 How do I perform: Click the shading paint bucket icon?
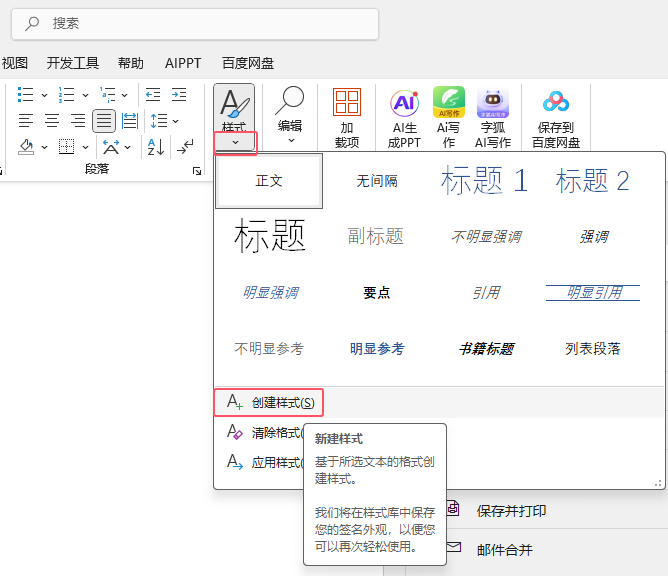[x=26, y=147]
